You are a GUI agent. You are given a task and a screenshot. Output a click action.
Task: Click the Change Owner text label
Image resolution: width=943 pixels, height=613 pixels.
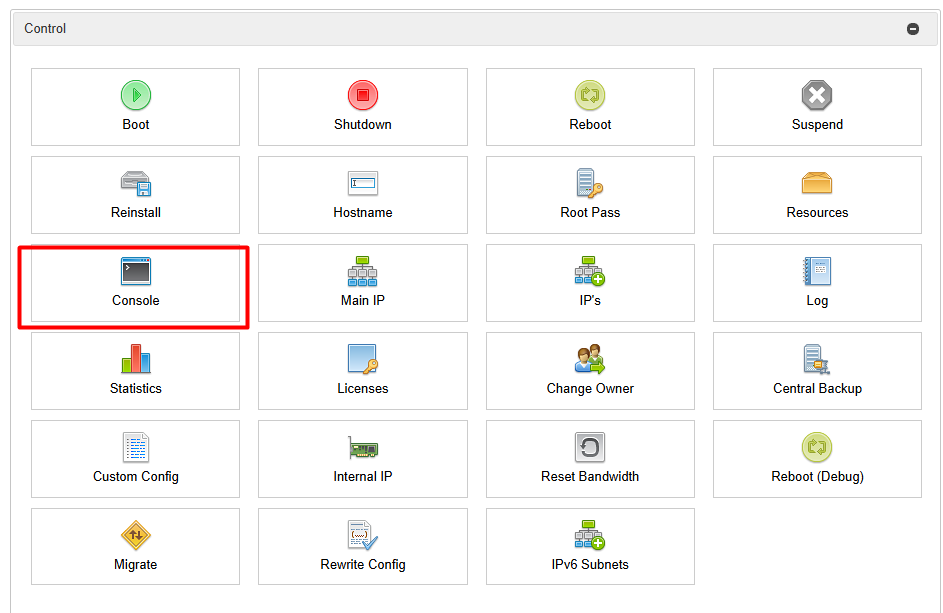[590, 389]
